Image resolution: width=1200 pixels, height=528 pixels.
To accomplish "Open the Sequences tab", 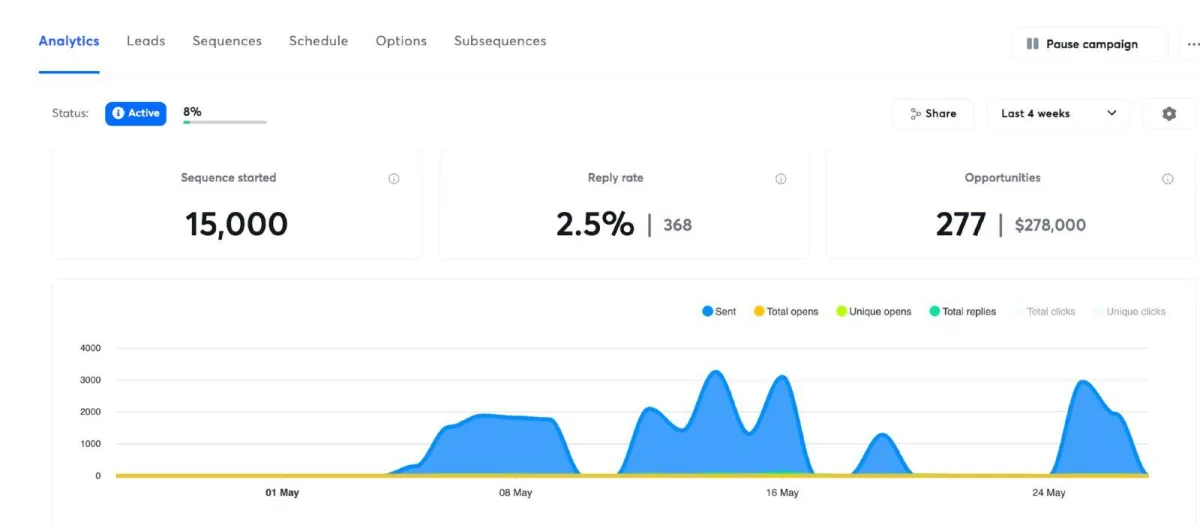I will pos(227,41).
